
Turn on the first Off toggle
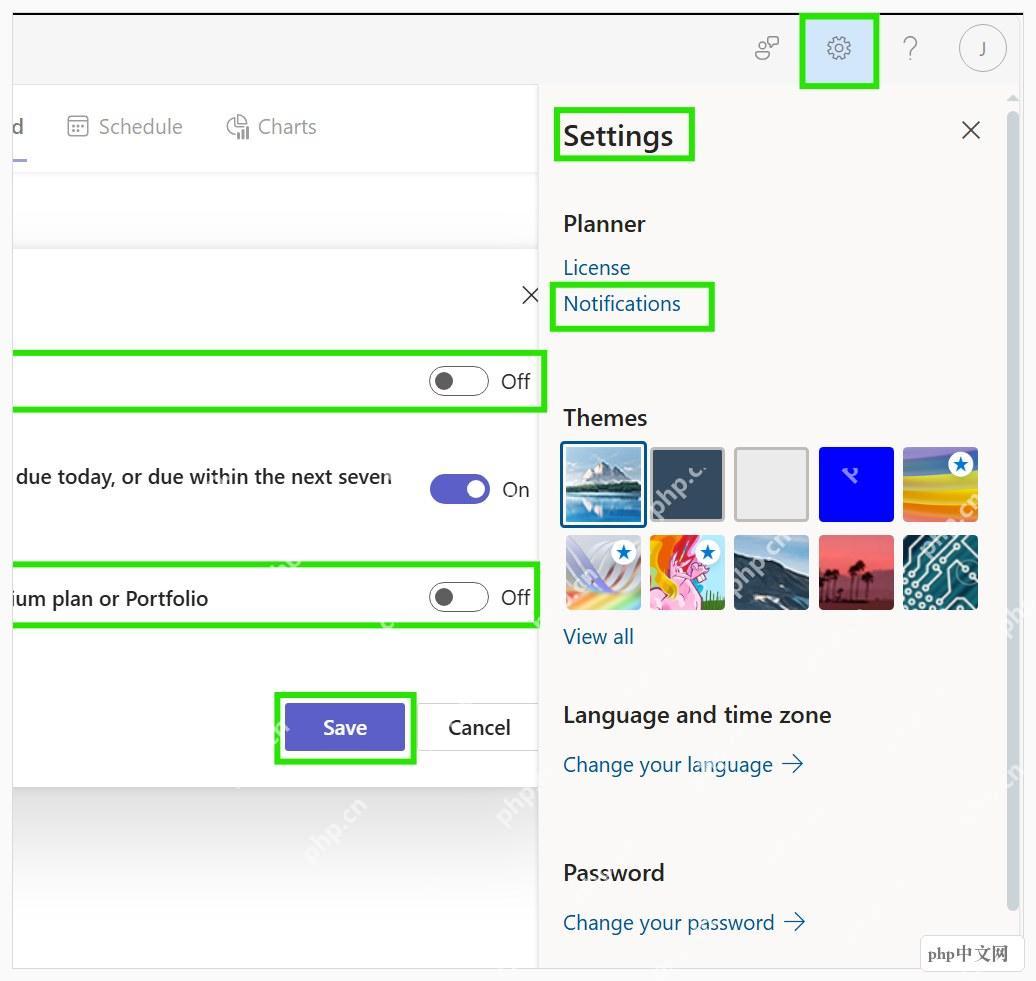(x=459, y=381)
